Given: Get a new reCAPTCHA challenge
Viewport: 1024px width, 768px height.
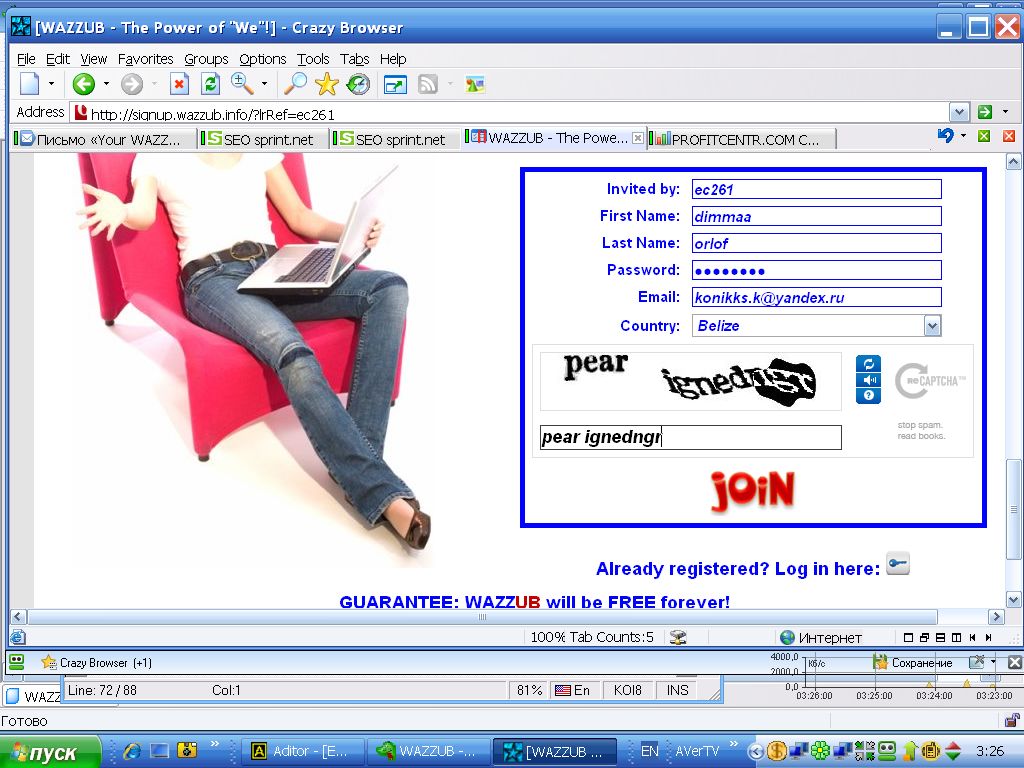Looking at the screenshot, I should click(x=869, y=364).
